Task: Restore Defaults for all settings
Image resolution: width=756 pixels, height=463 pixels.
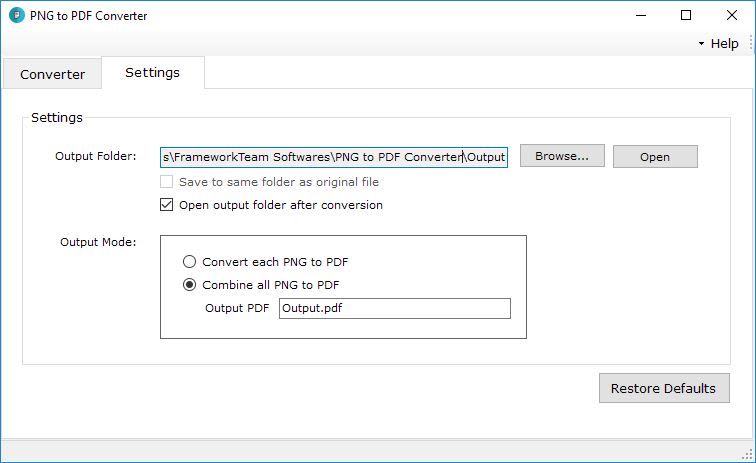Action: [x=664, y=388]
